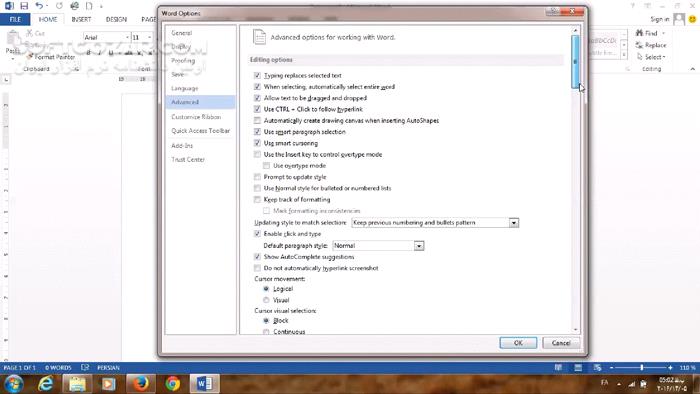
Task: Click Sign in link
Action: tap(659, 19)
